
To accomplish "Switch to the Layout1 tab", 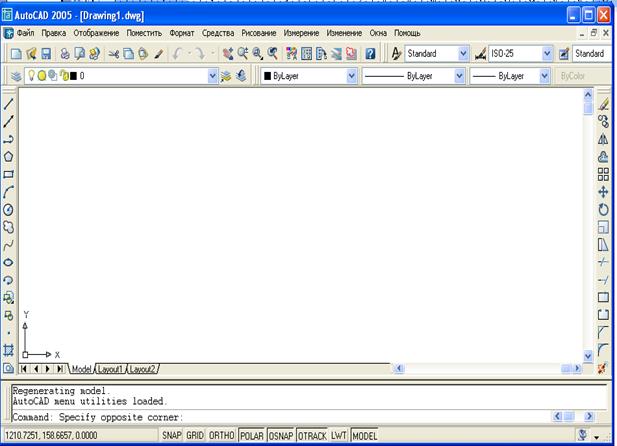I will point(110,369).
